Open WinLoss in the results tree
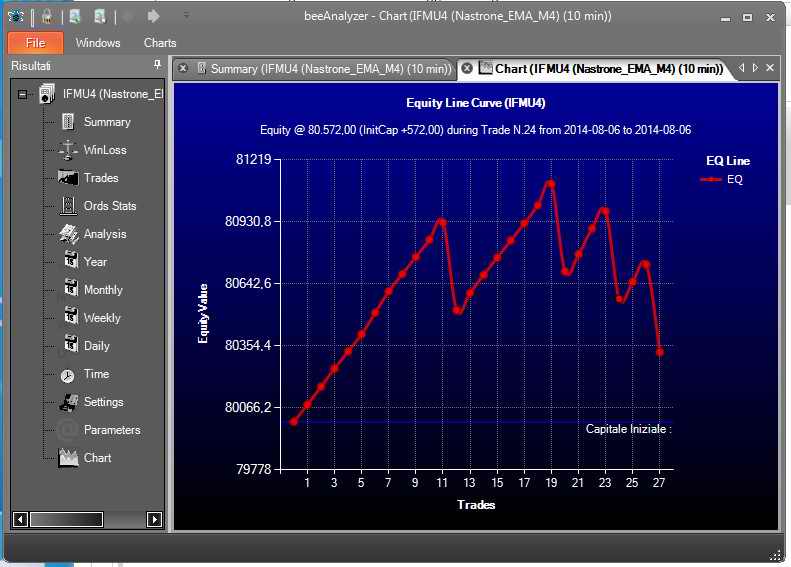 point(105,150)
